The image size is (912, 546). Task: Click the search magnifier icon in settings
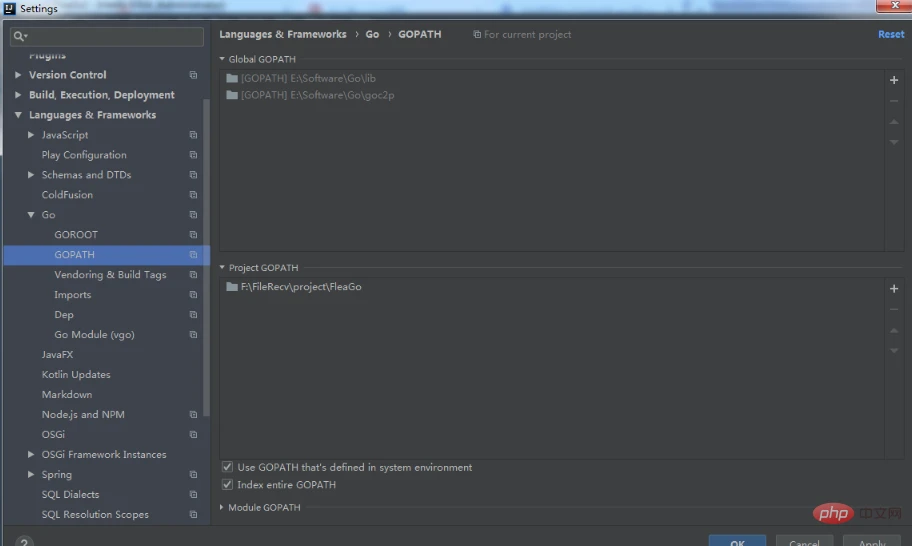point(20,36)
